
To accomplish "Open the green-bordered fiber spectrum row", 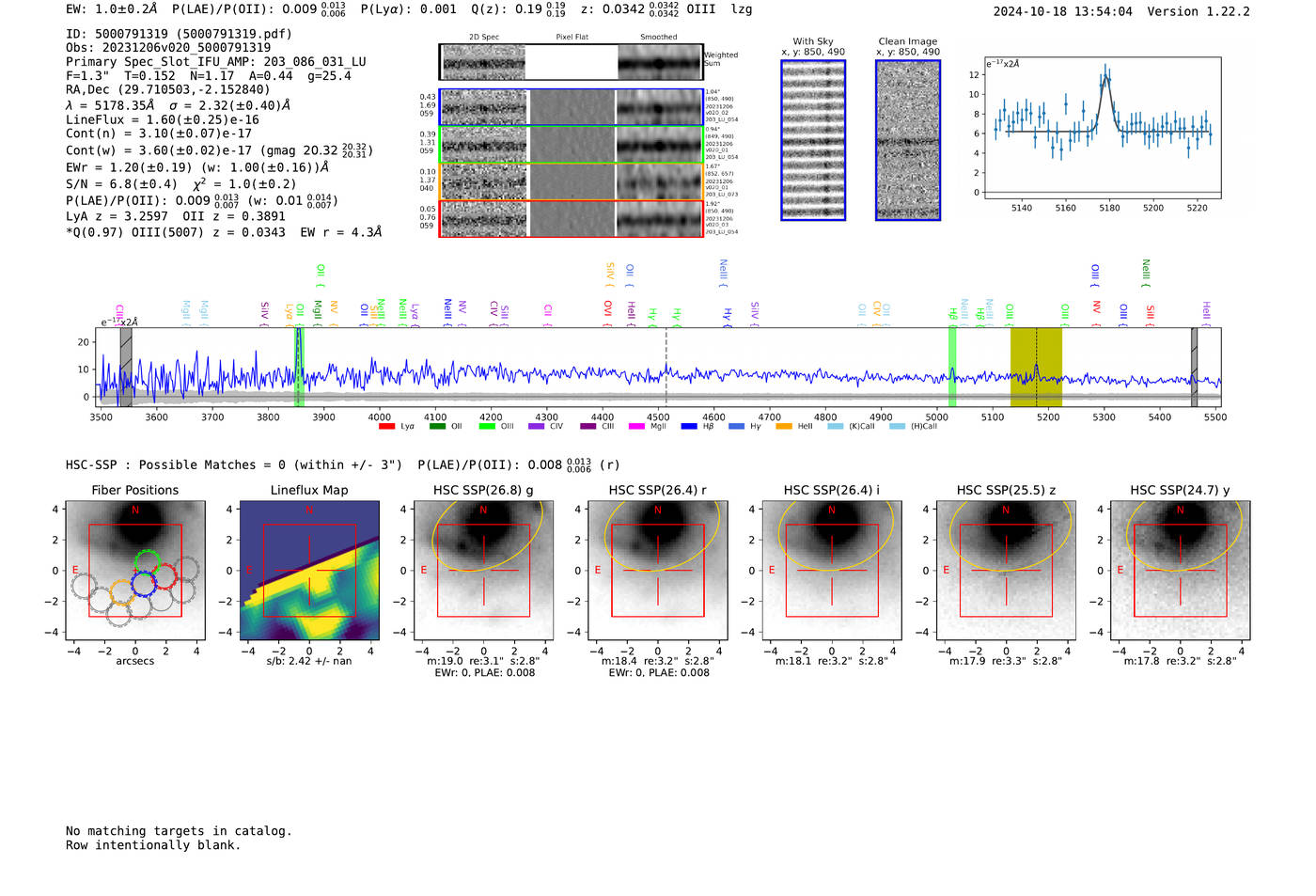I will point(572,145).
